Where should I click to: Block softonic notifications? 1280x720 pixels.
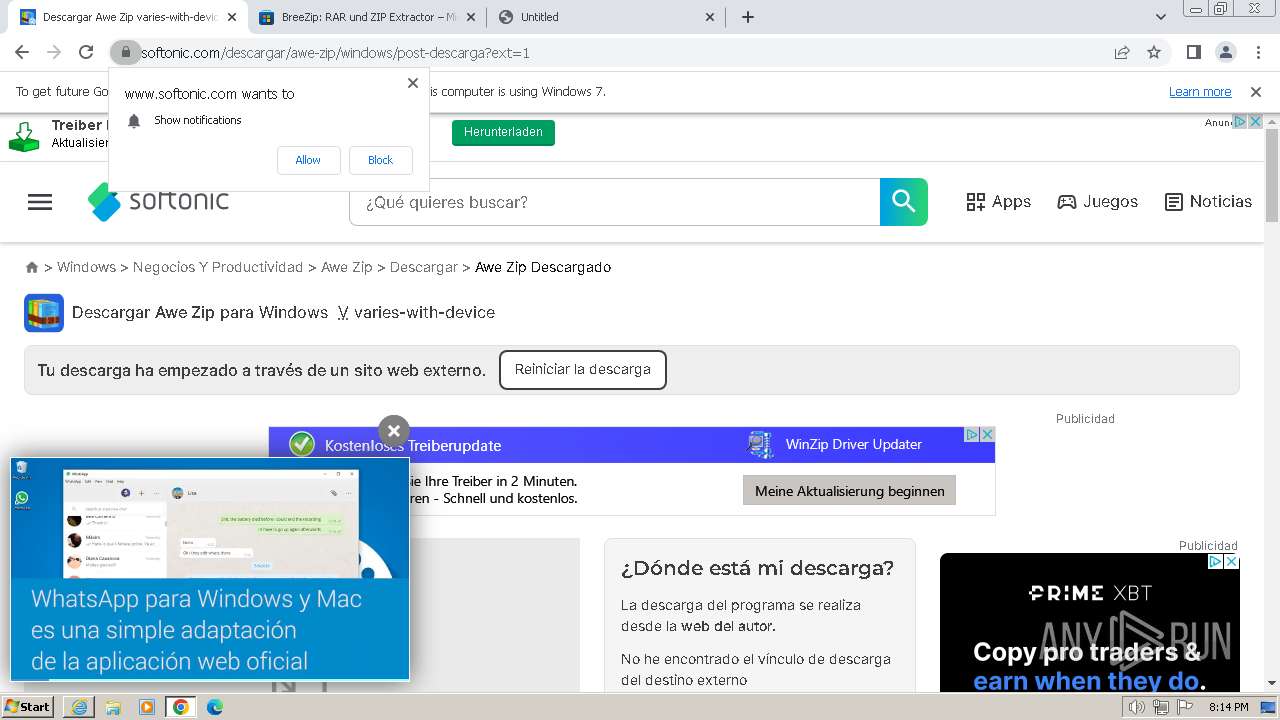[380, 160]
